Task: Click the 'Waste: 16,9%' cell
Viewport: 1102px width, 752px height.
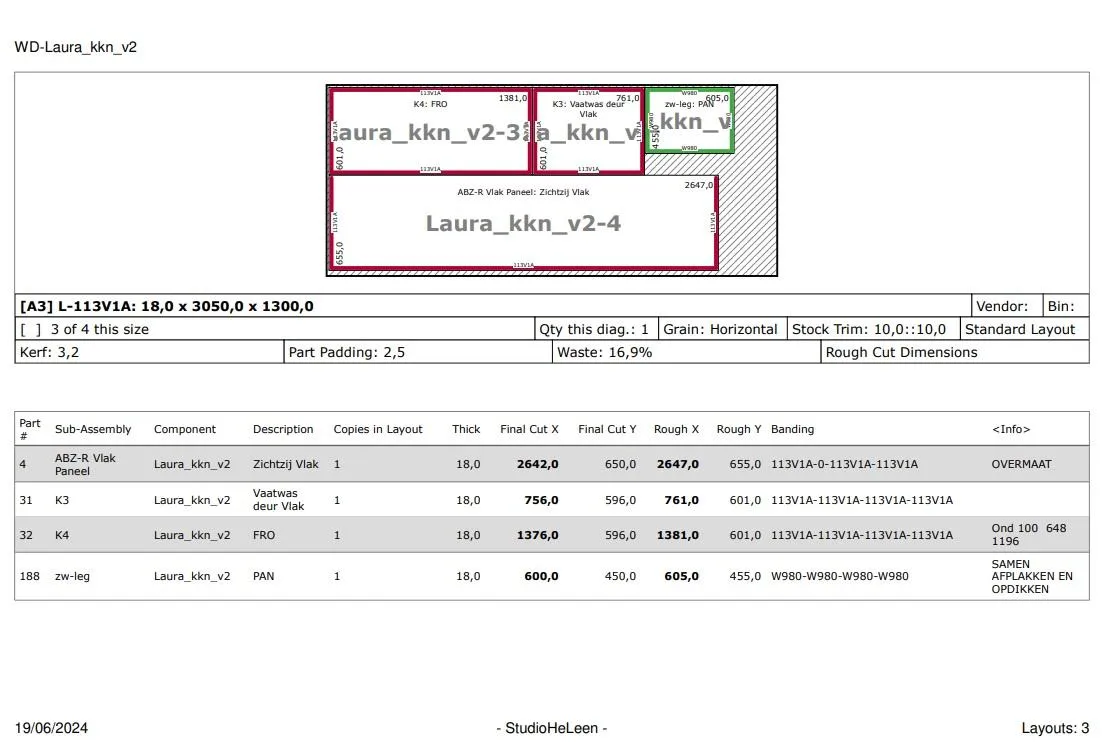Action: point(687,353)
